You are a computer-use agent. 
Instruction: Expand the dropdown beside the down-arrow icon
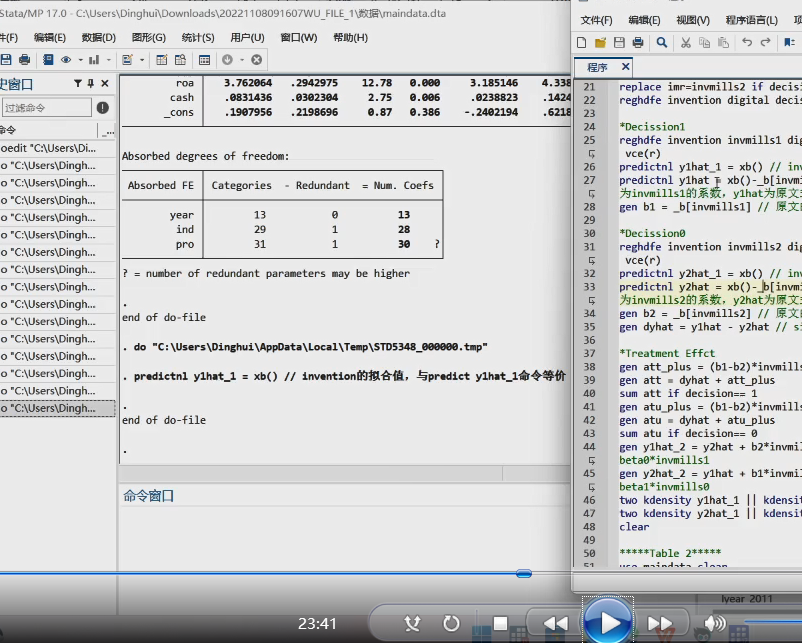click(x=241, y=60)
